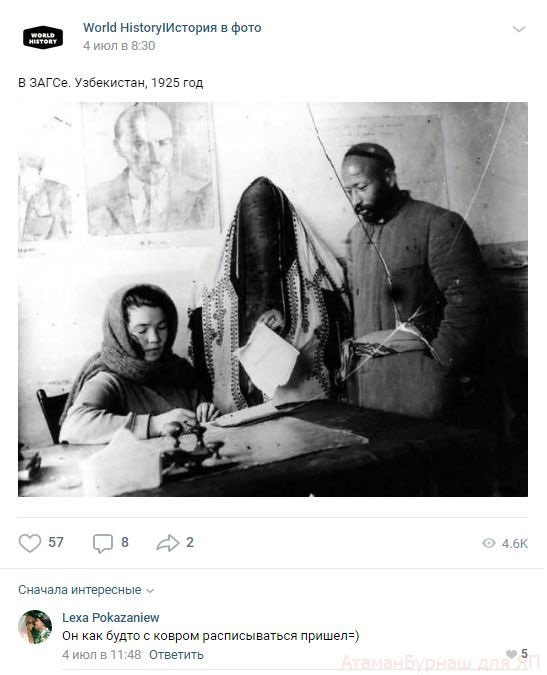Open Lexa Pokazaniew profile name link
547x675 pixels.
point(111,618)
